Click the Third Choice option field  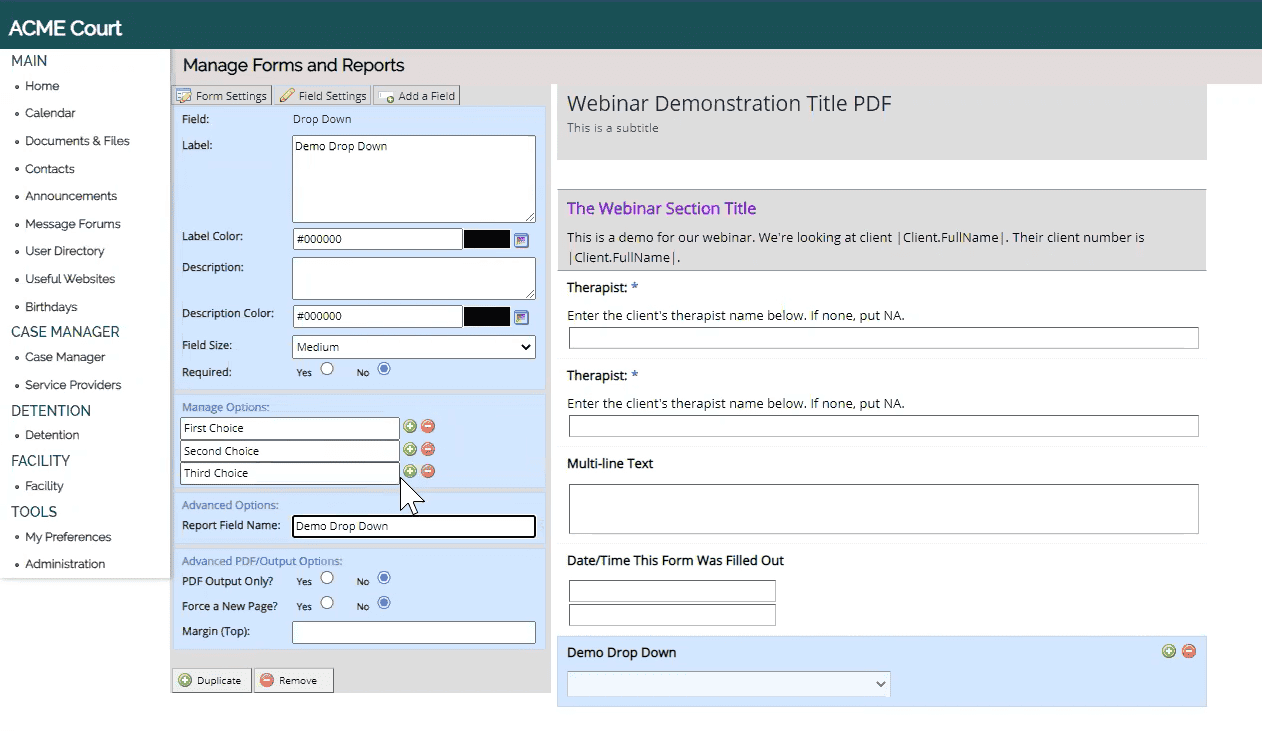click(290, 473)
